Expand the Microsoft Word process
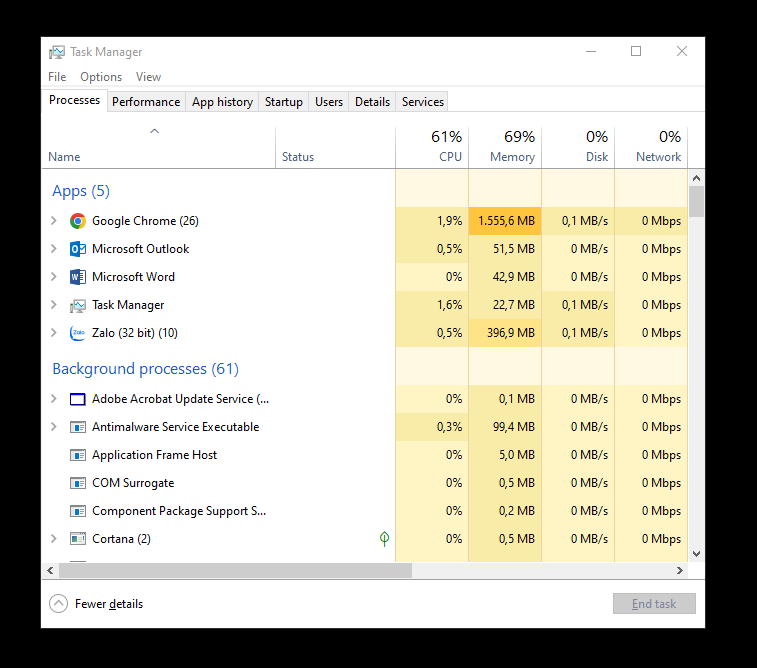Image resolution: width=757 pixels, height=668 pixels. coord(54,277)
